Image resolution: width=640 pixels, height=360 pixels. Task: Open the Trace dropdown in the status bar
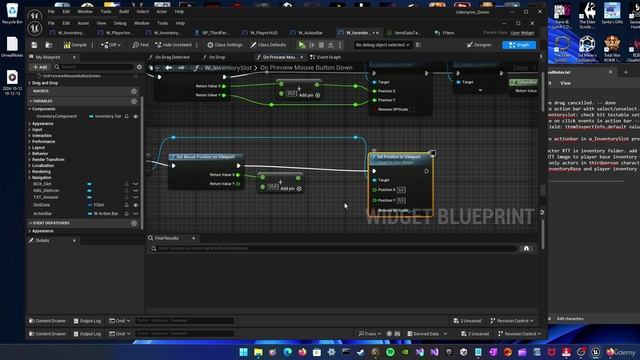[x=370, y=334]
